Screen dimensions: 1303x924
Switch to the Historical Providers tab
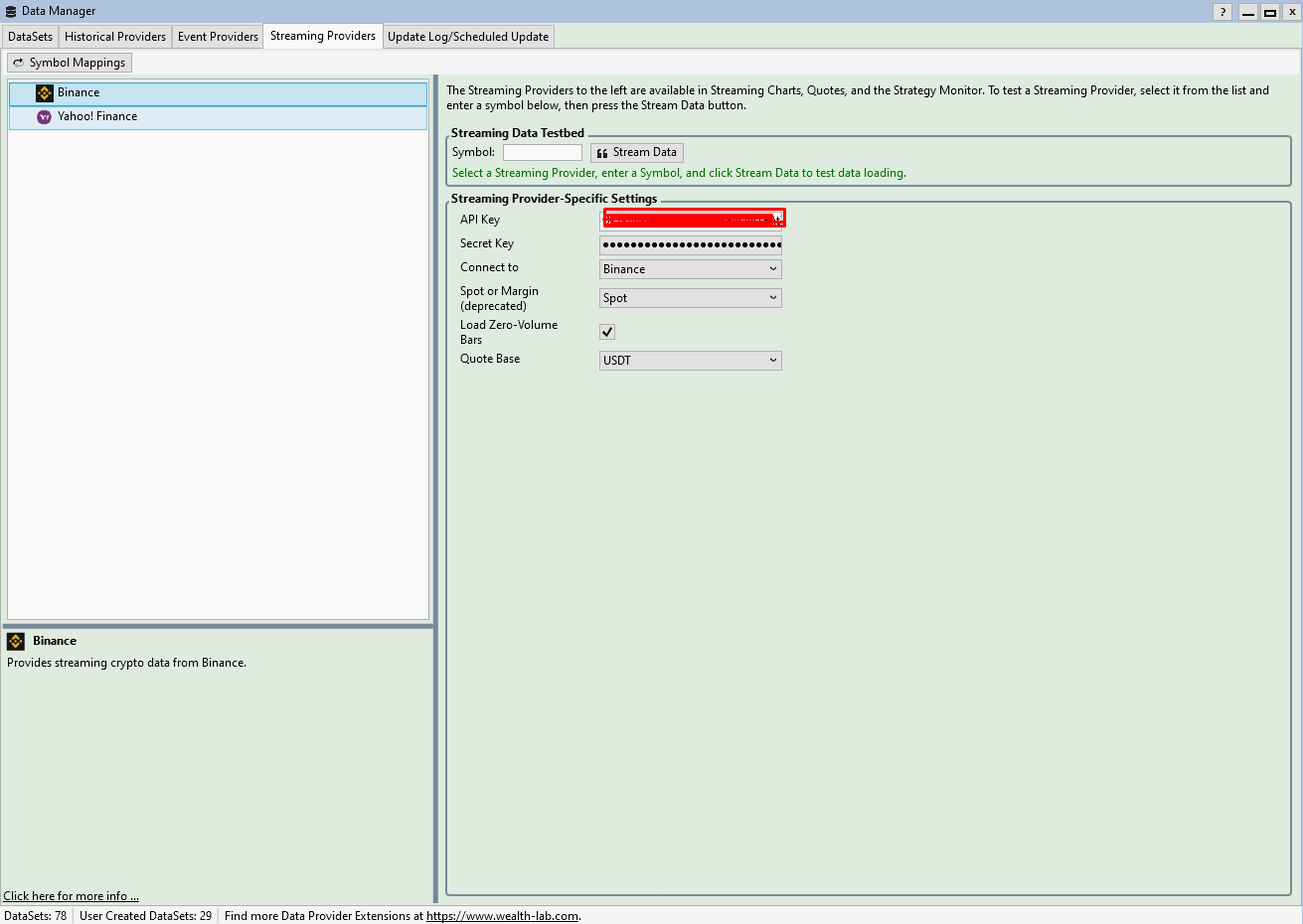point(115,37)
